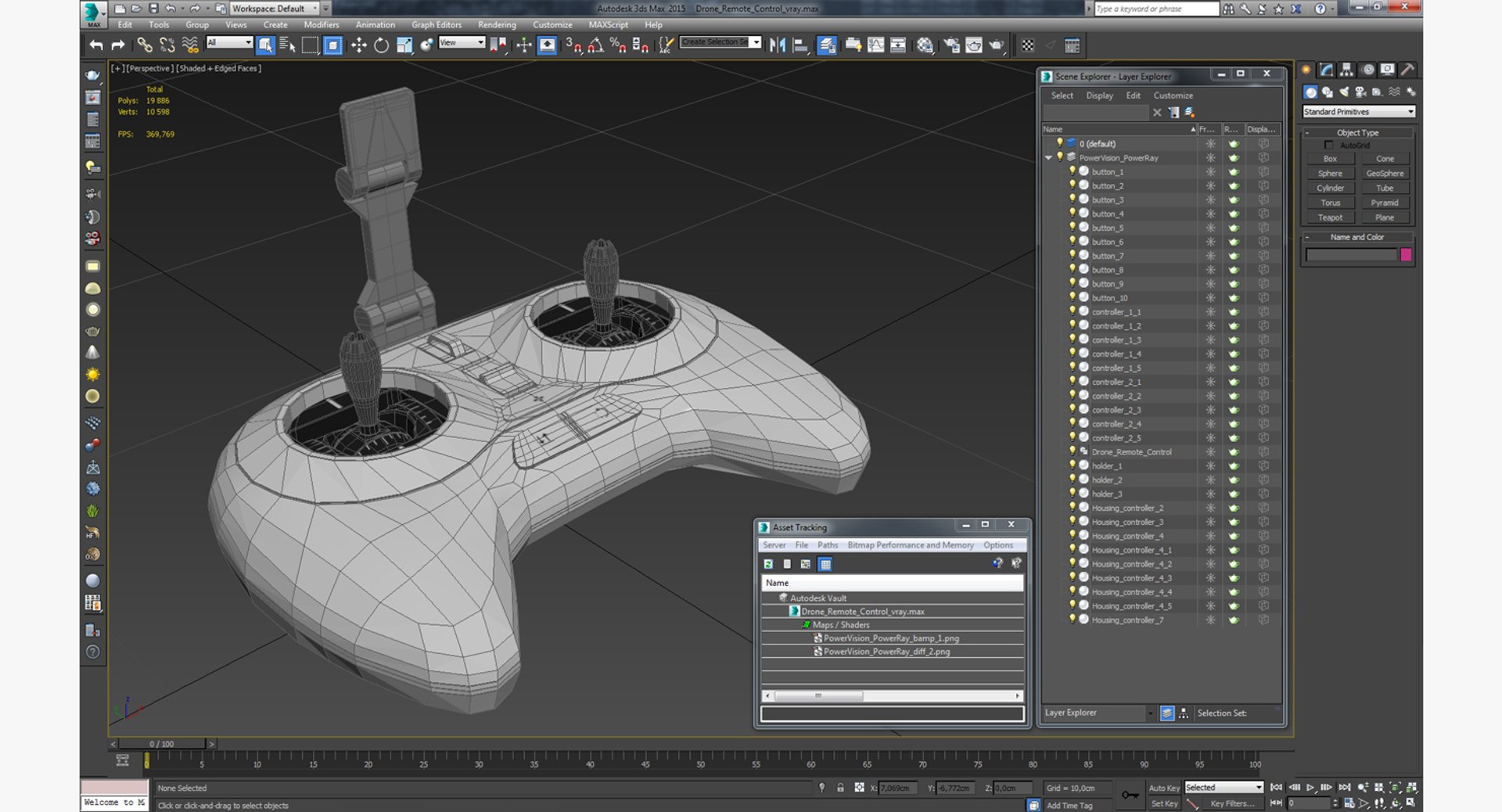Create a Teapot primitive button
This screenshot has width=1502, height=812.
[1330, 217]
